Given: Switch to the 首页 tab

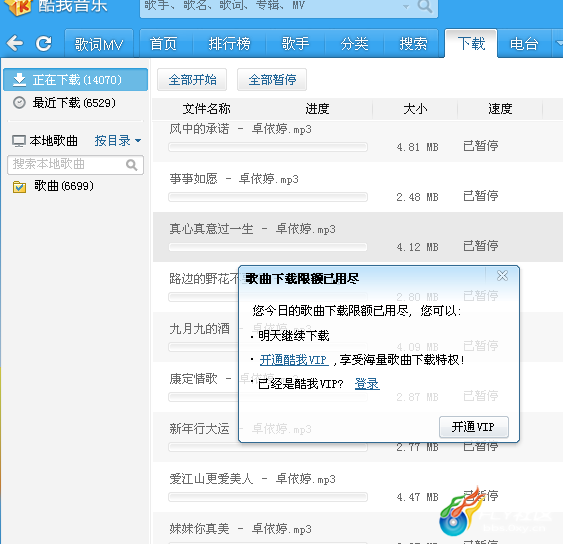Looking at the screenshot, I should 163,44.
